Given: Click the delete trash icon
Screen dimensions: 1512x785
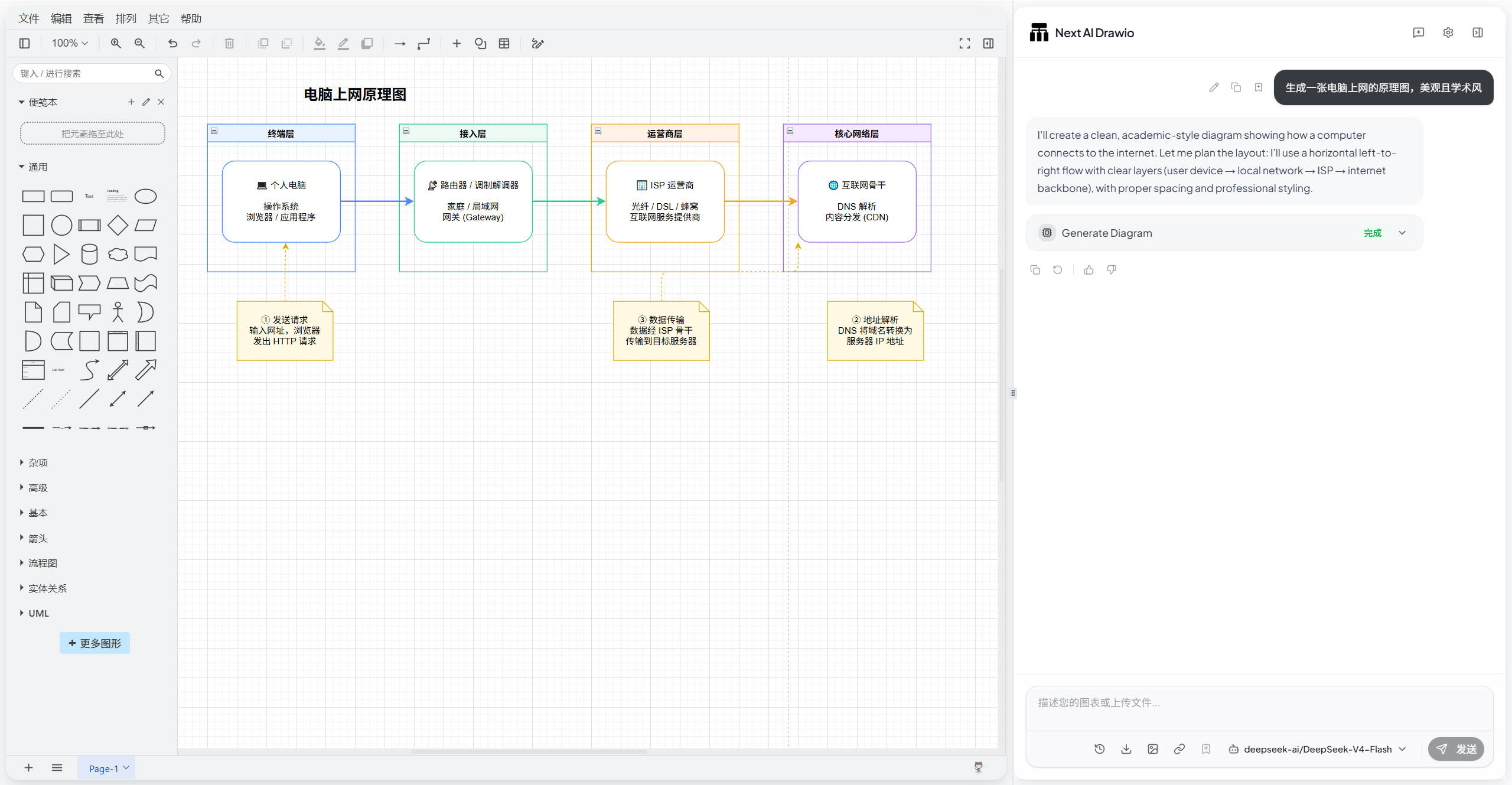Looking at the screenshot, I should (230, 43).
